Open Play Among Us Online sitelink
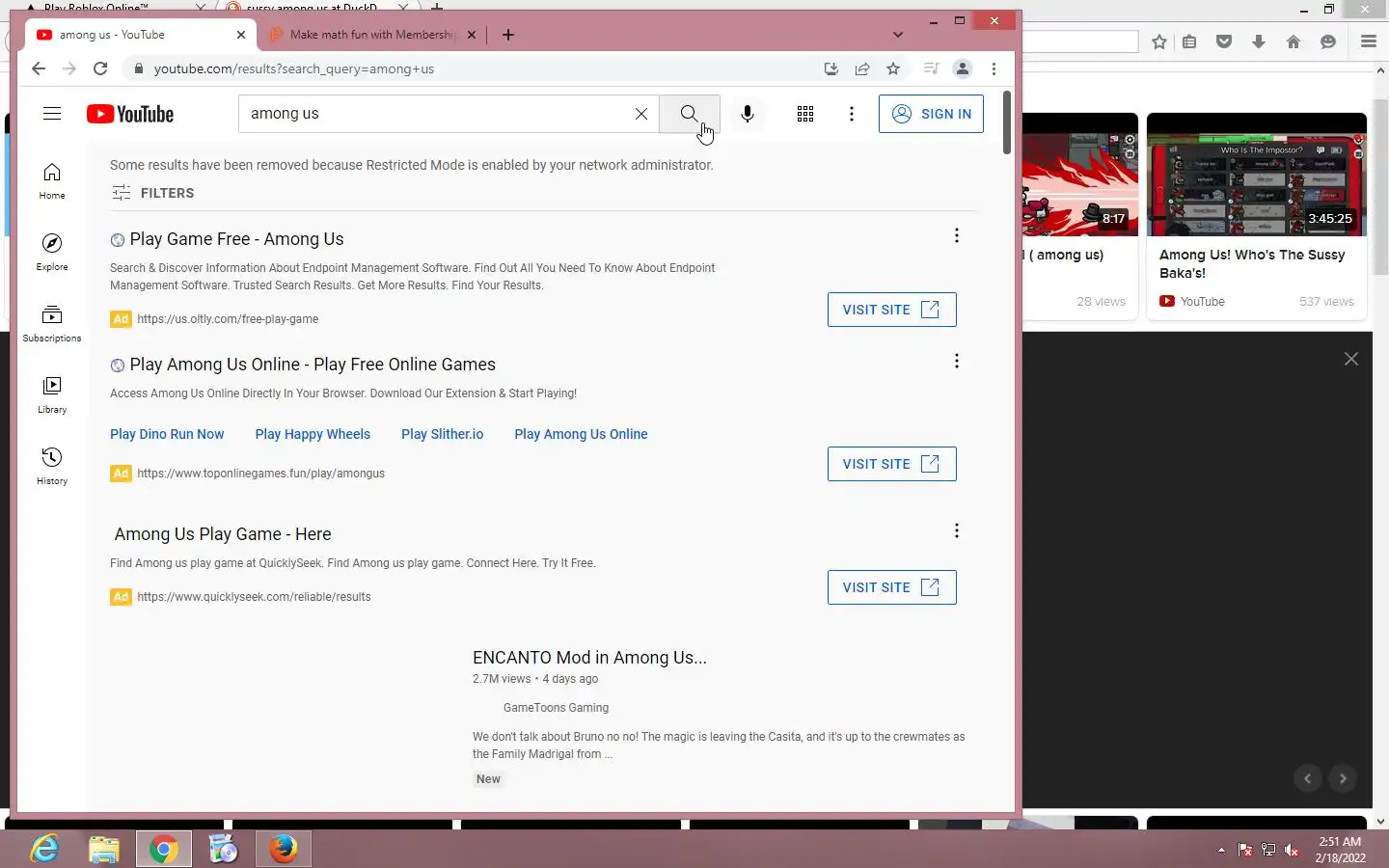The height and width of the screenshot is (868, 1389). pos(581,434)
